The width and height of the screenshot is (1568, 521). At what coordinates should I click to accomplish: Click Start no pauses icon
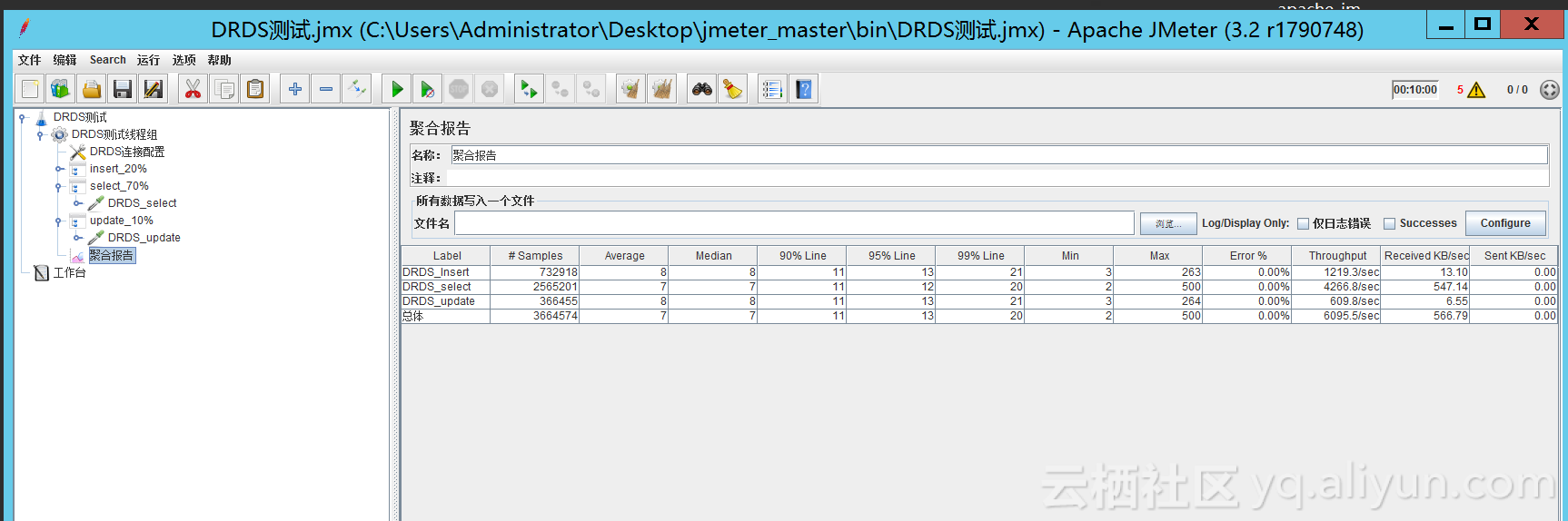(x=428, y=89)
